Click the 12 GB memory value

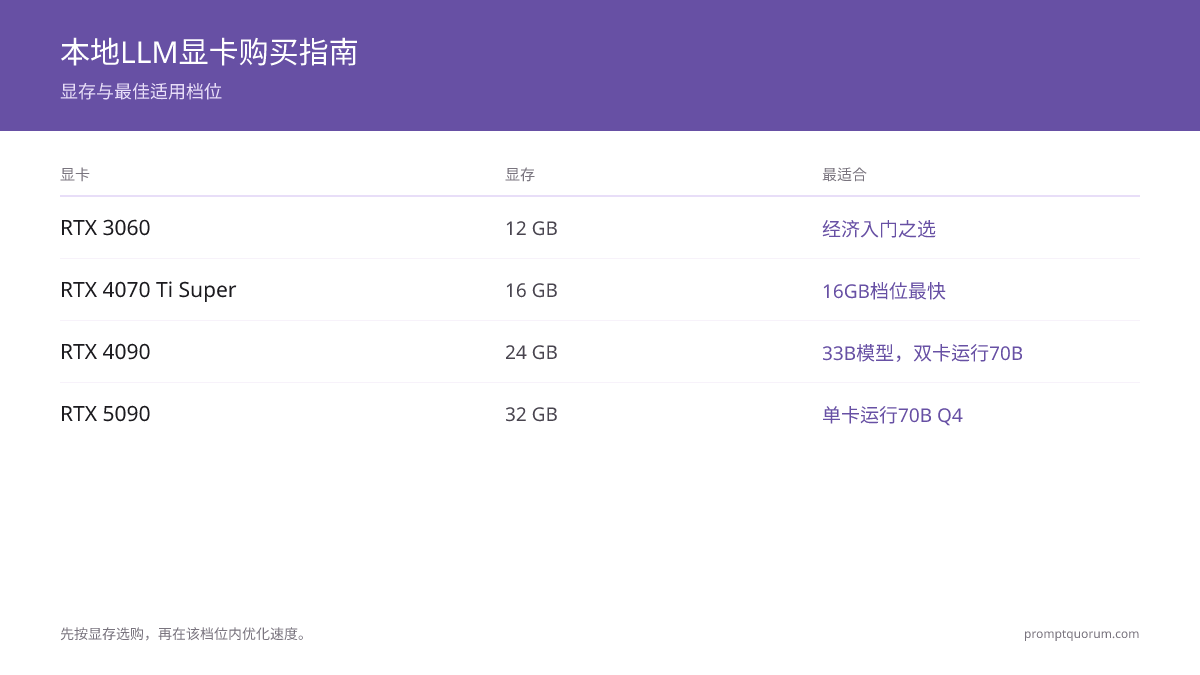point(531,228)
